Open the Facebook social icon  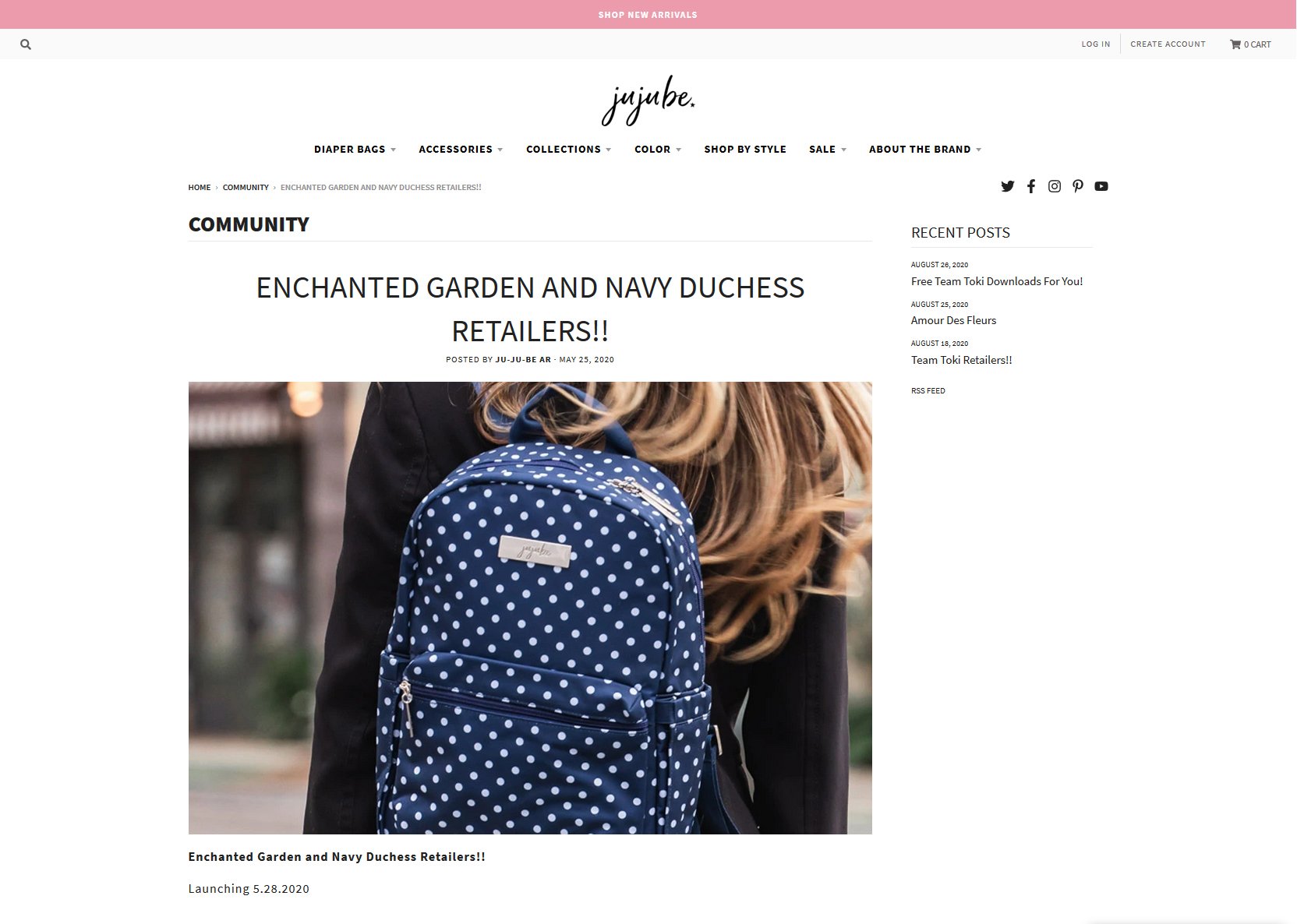tap(1031, 186)
